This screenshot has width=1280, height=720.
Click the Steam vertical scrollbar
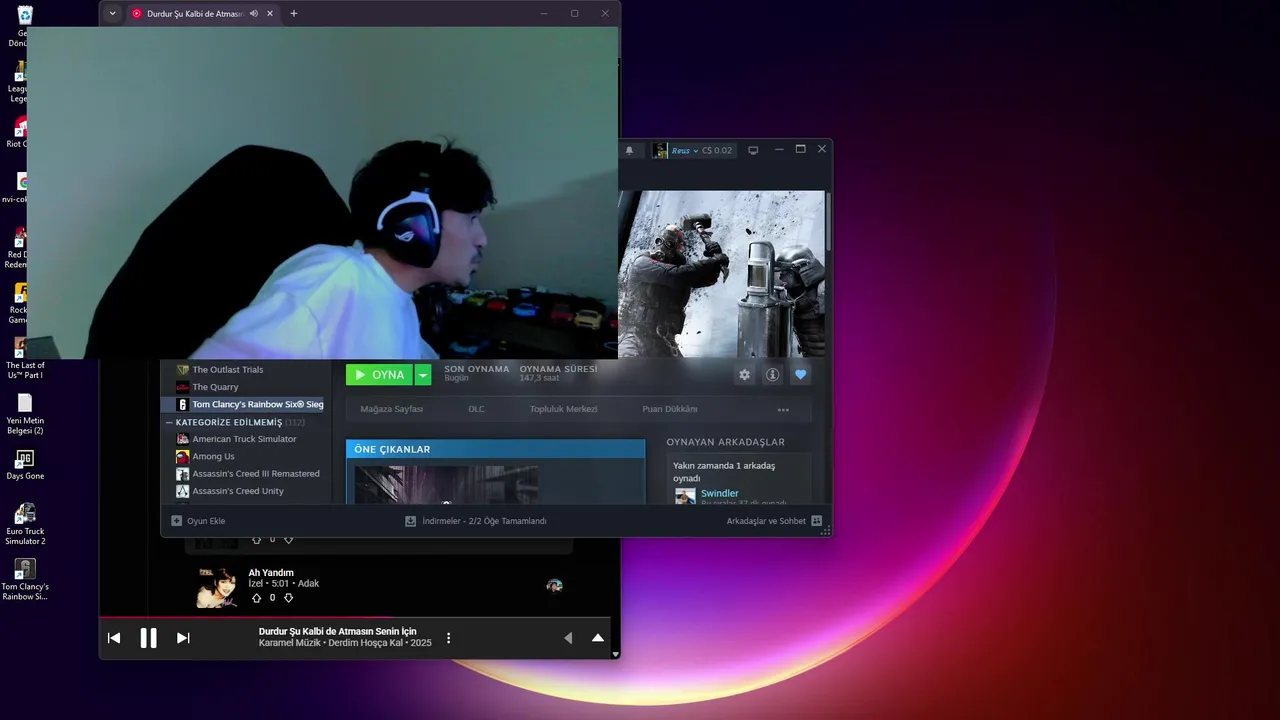(x=829, y=221)
